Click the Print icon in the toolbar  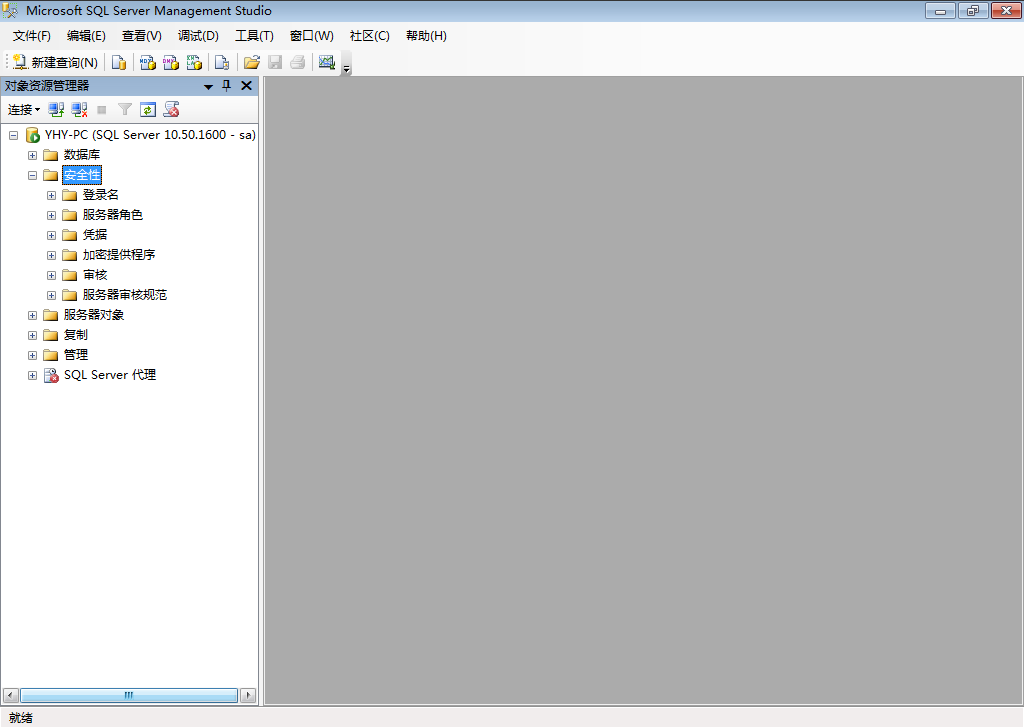pos(298,62)
